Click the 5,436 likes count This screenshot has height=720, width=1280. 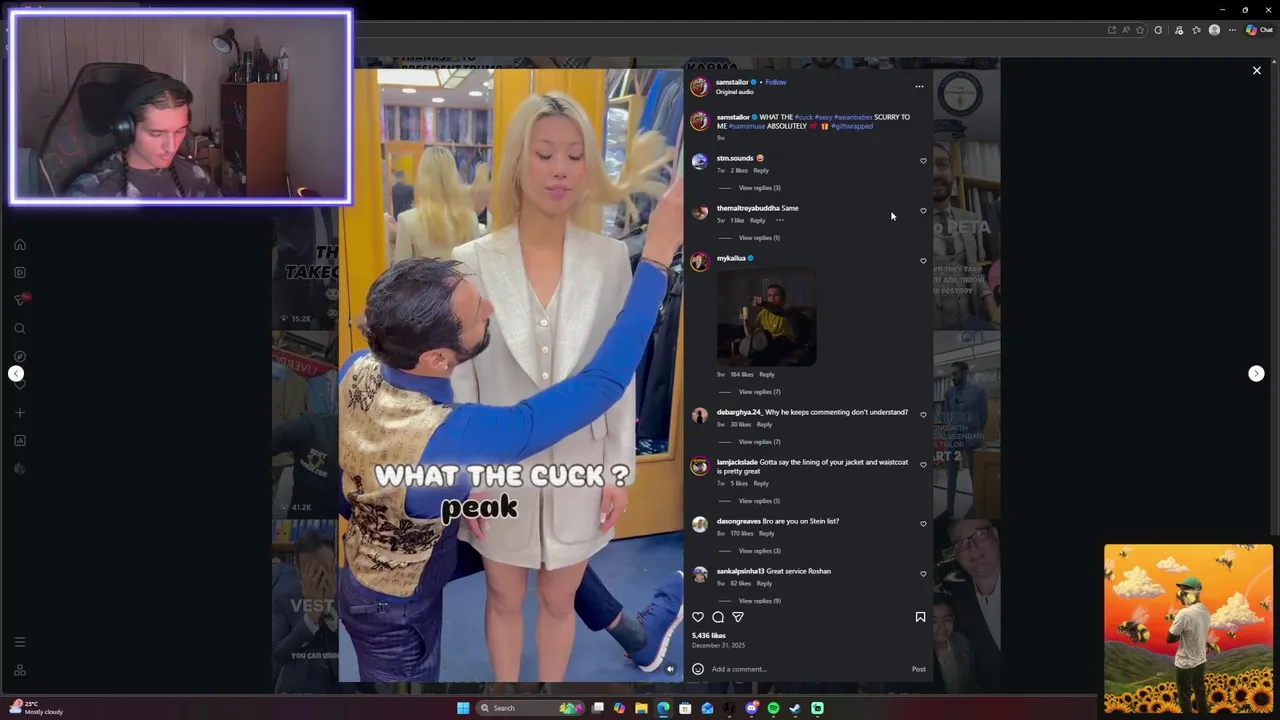pyautogui.click(x=709, y=635)
